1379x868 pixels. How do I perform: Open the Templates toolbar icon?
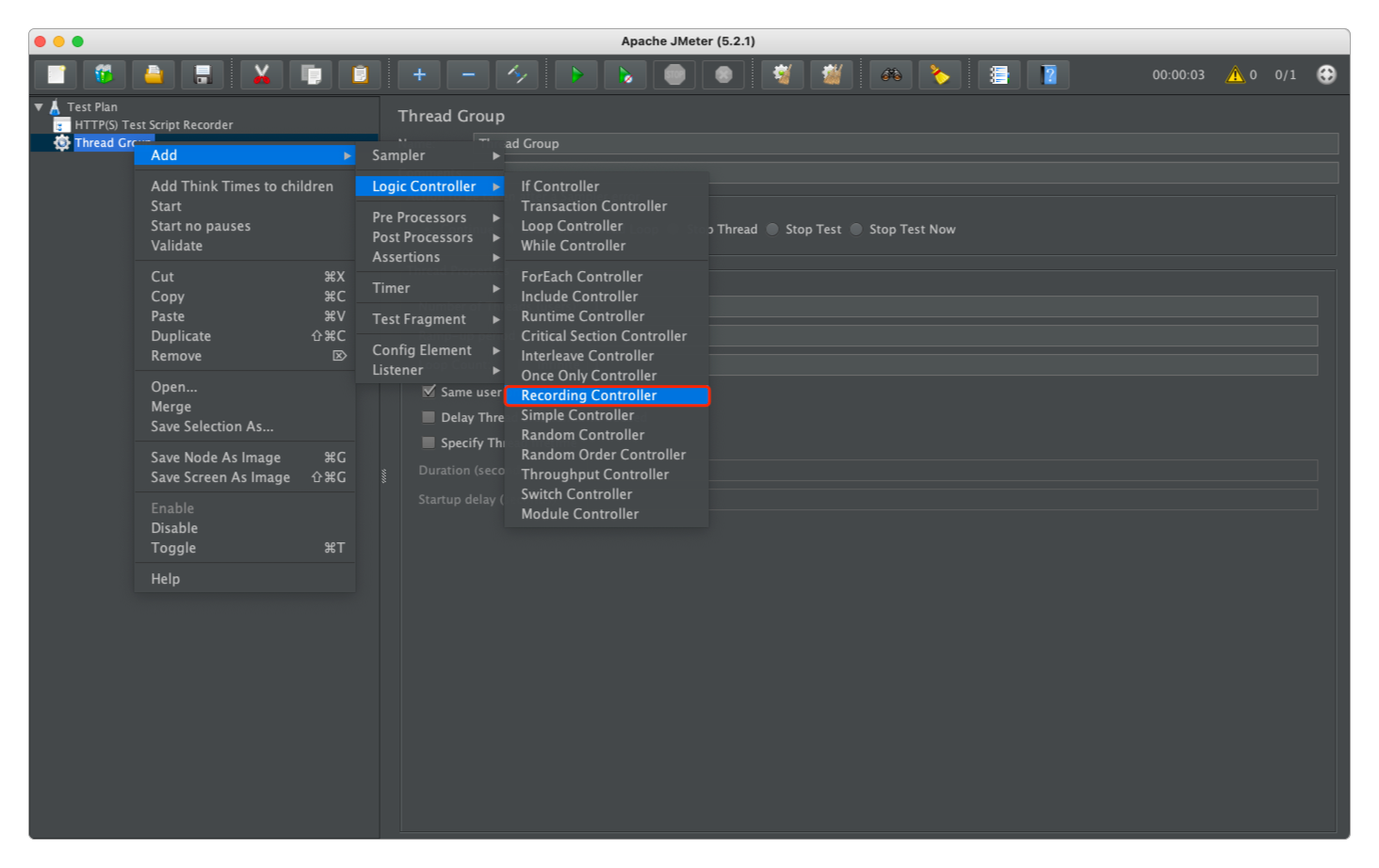105,74
